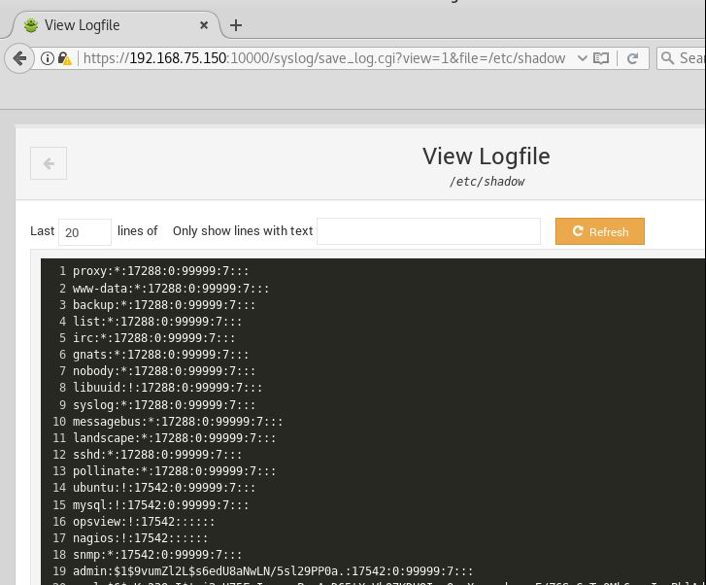The height and width of the screenshot is (585, 706).
Task: Select log line starting with gnats
Action: (x=161, y=355)
